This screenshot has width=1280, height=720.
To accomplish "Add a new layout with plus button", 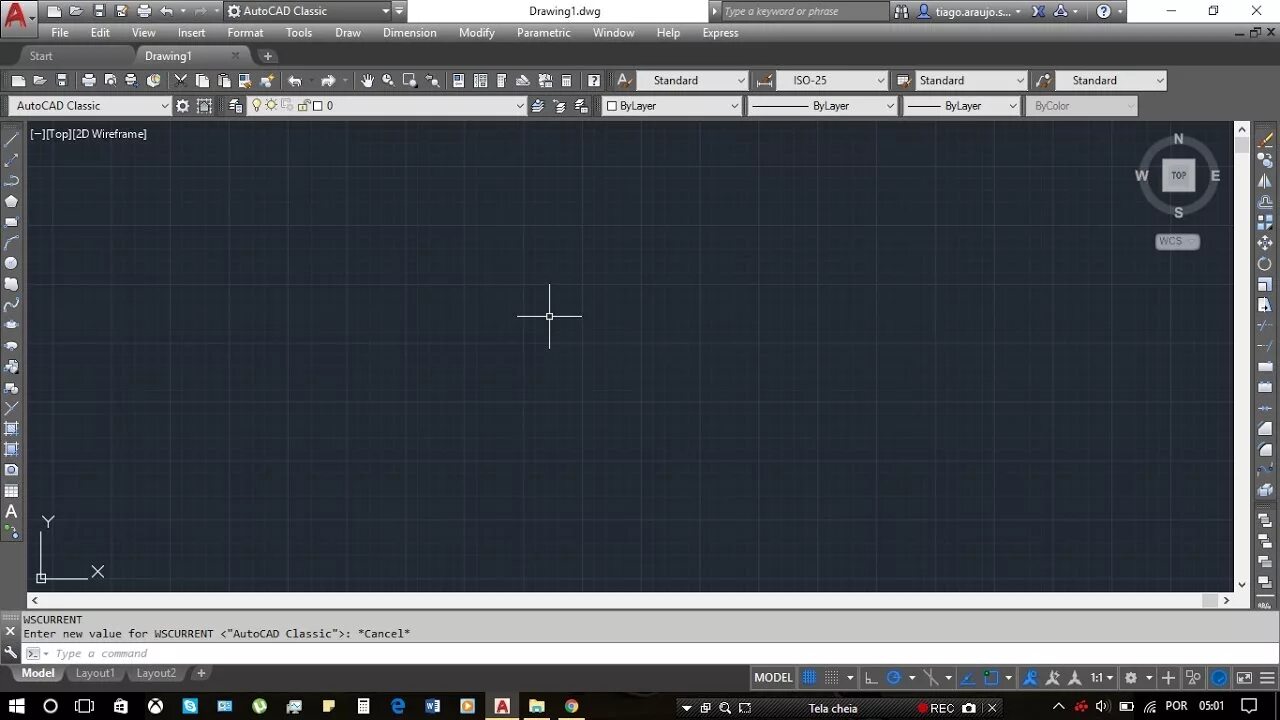I will [x=201, y=674].
